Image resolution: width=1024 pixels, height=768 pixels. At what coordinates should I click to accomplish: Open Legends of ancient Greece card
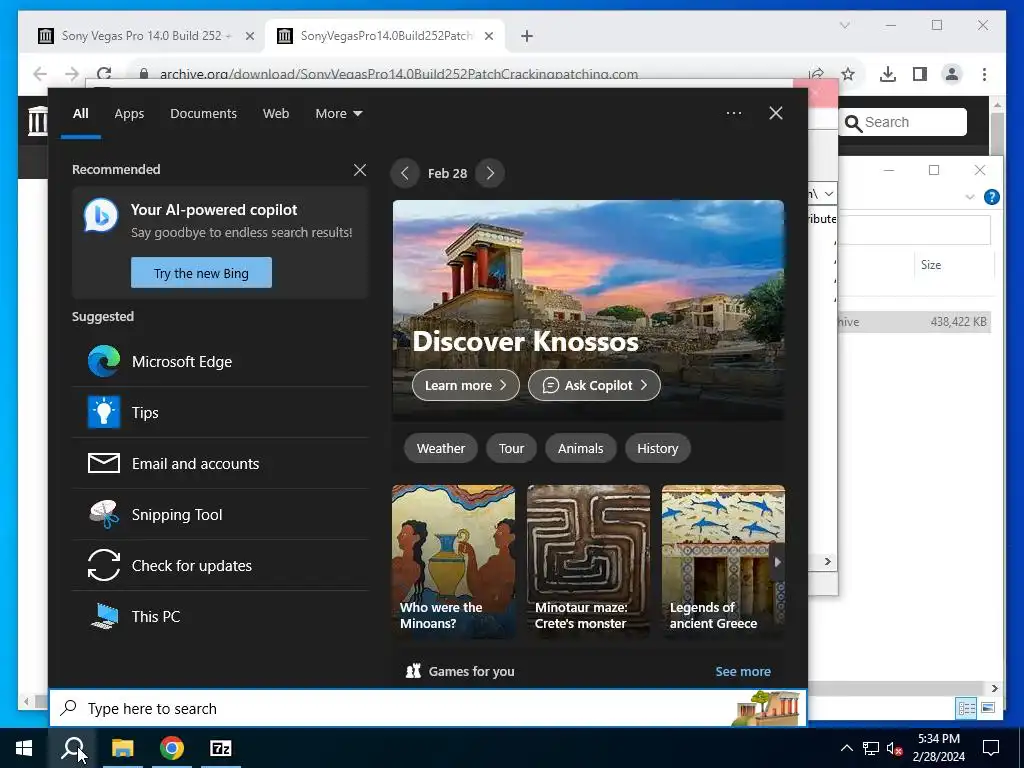pos(723,562)
